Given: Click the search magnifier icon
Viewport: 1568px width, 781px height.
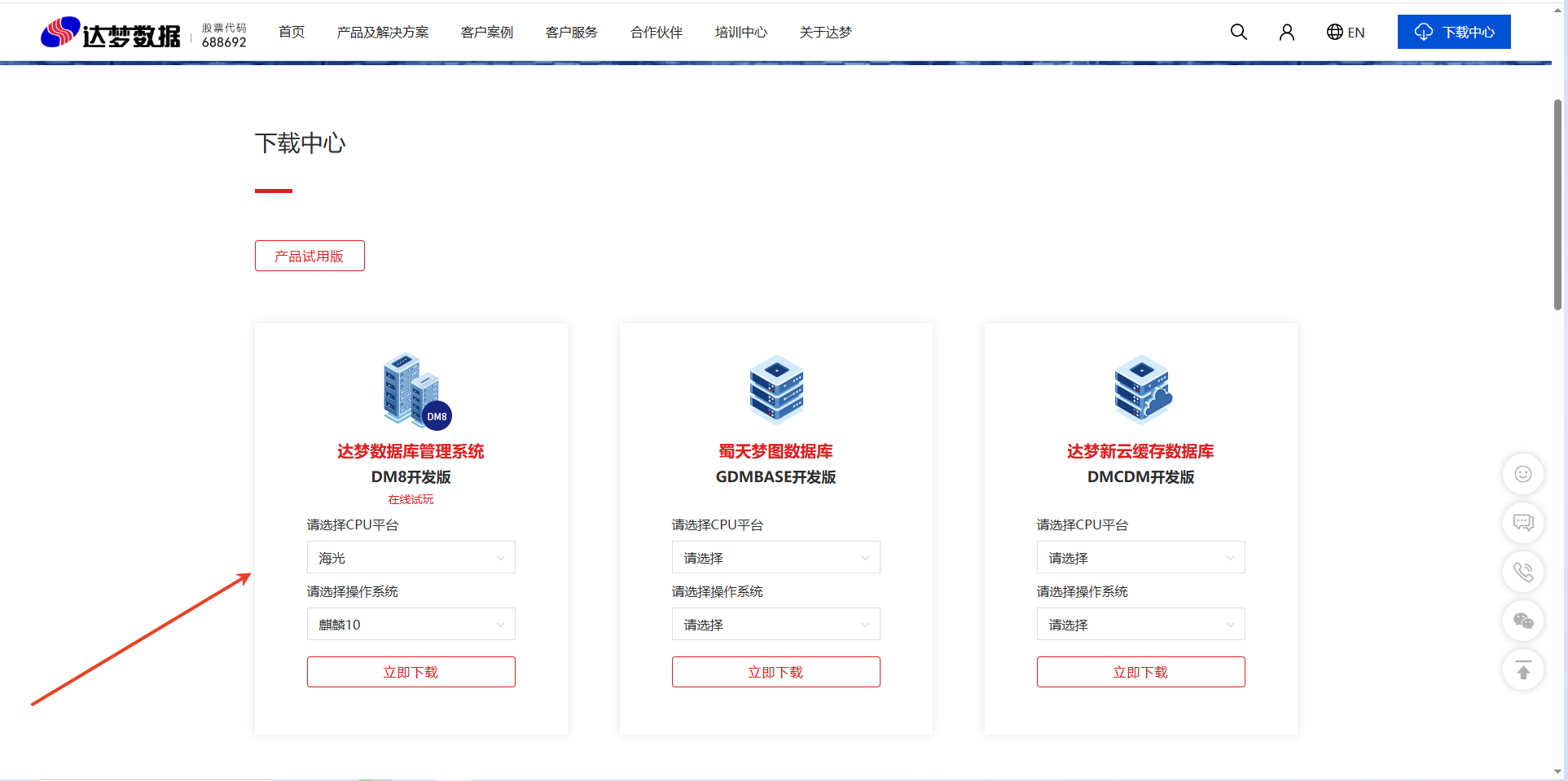Looking at the screenshot, I should pos(1238,32).
